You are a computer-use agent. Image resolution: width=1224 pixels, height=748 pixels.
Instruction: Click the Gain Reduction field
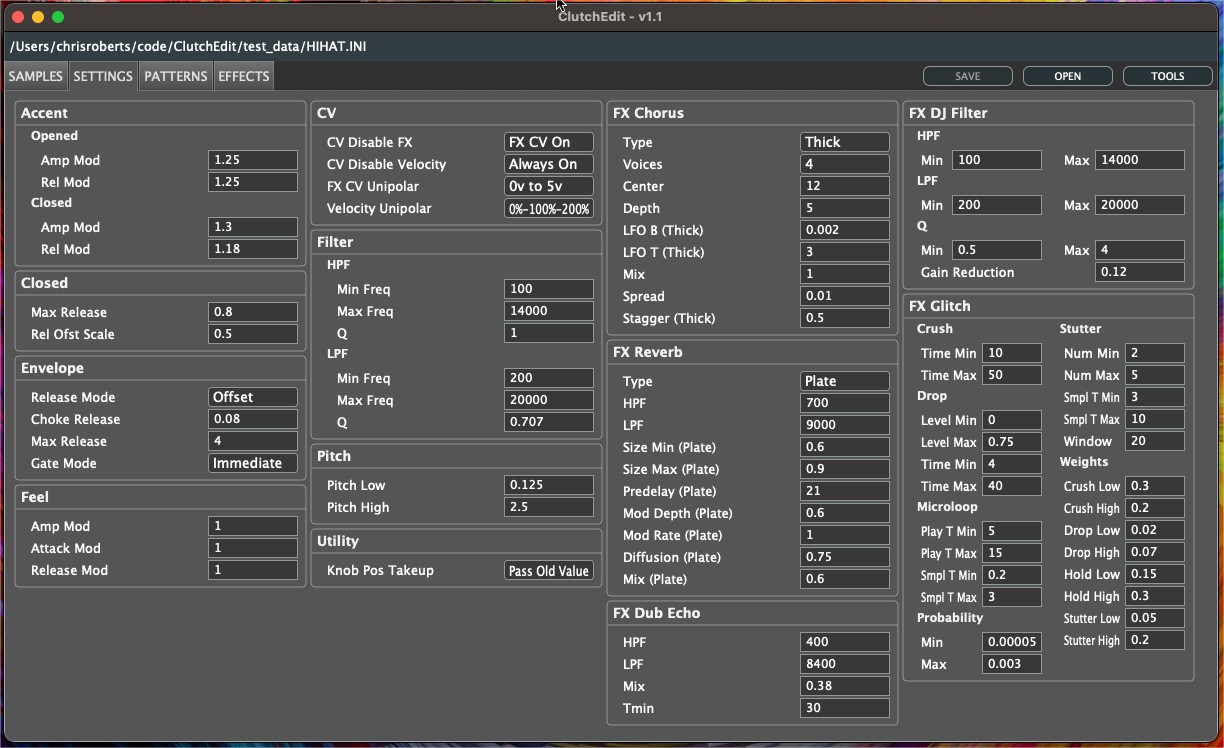pyautogui.click(x=1140, y=272)
